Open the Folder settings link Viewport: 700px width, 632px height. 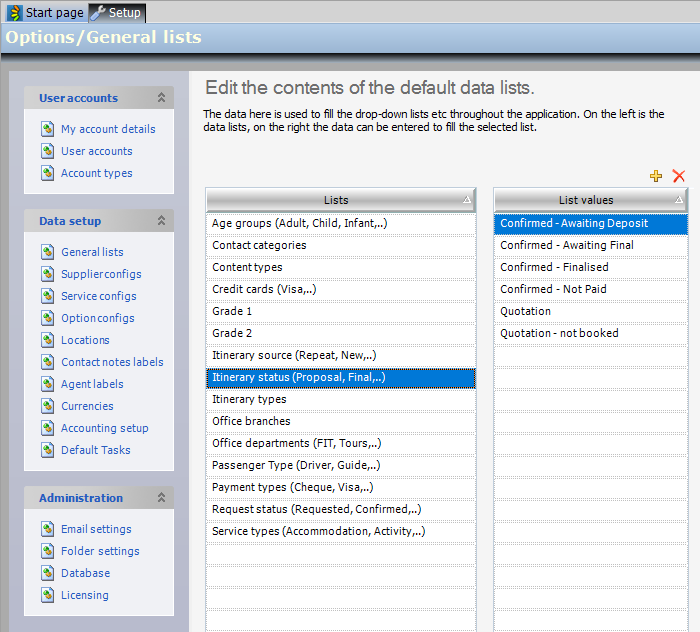pos(100,551)
